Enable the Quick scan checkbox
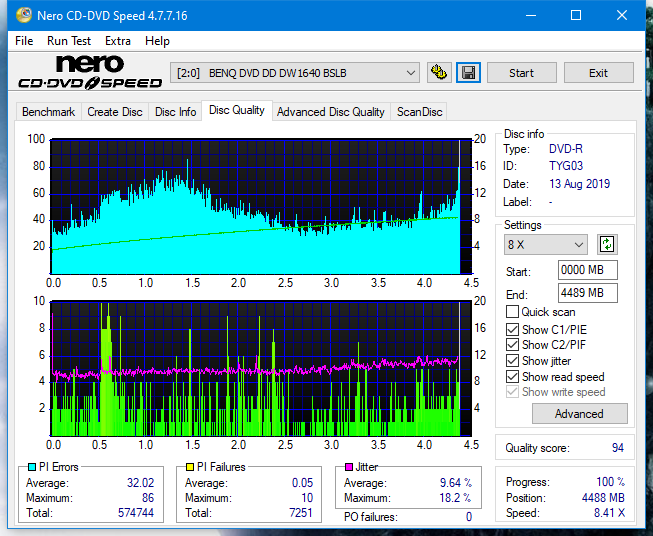Screen dimensions: 653x536 click(512, 312)
